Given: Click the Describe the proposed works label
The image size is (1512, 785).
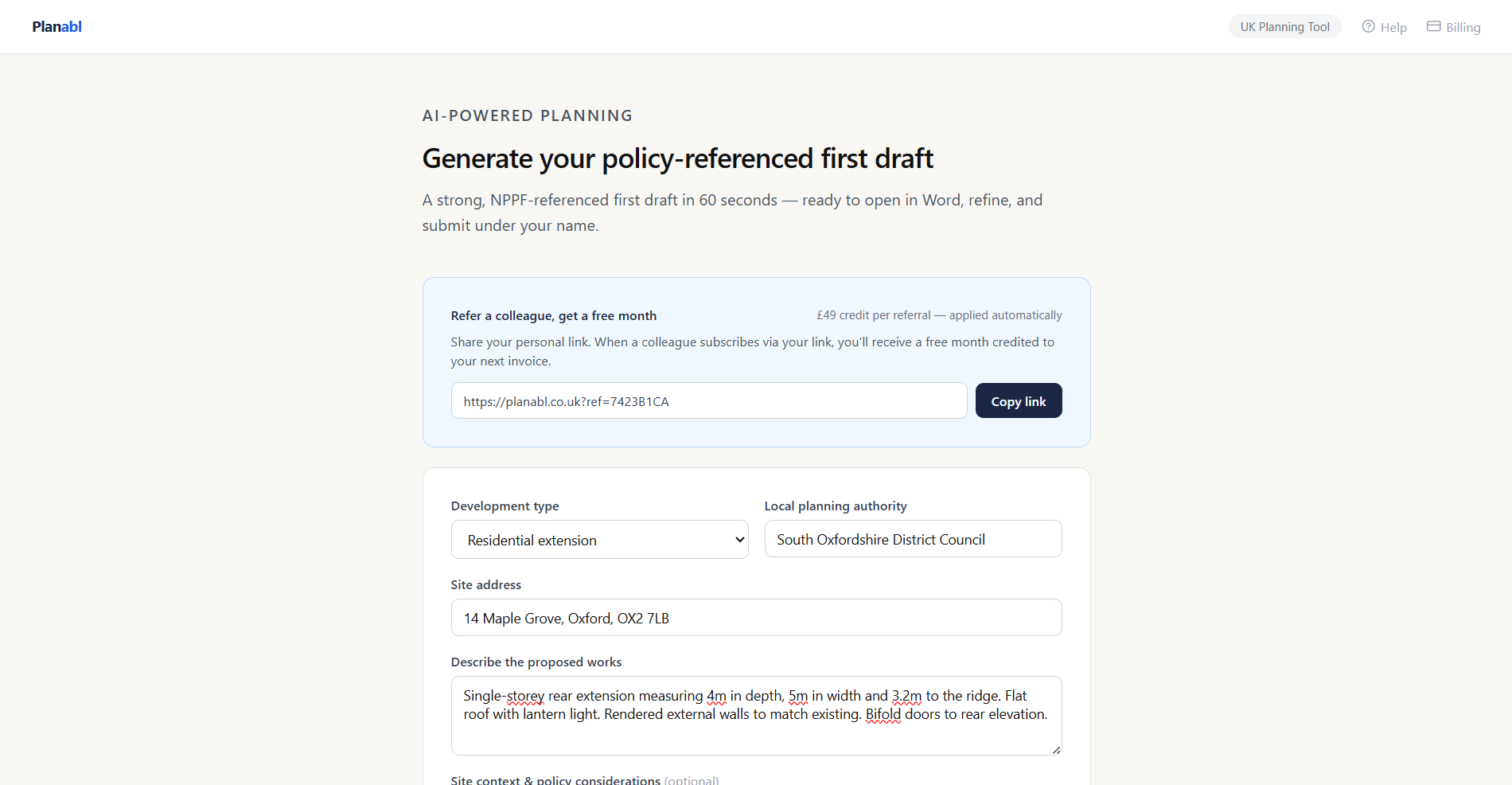Looking at the screenshot, I should pos(536,662).
